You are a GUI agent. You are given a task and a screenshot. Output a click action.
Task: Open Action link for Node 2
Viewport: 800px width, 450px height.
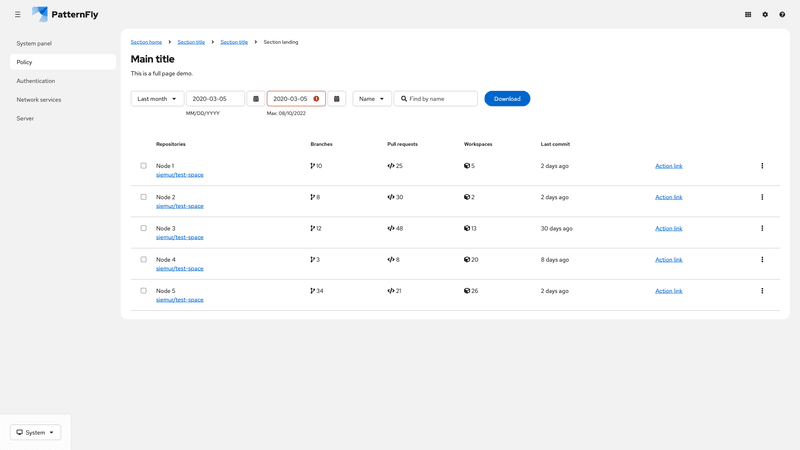click(668, 197)
